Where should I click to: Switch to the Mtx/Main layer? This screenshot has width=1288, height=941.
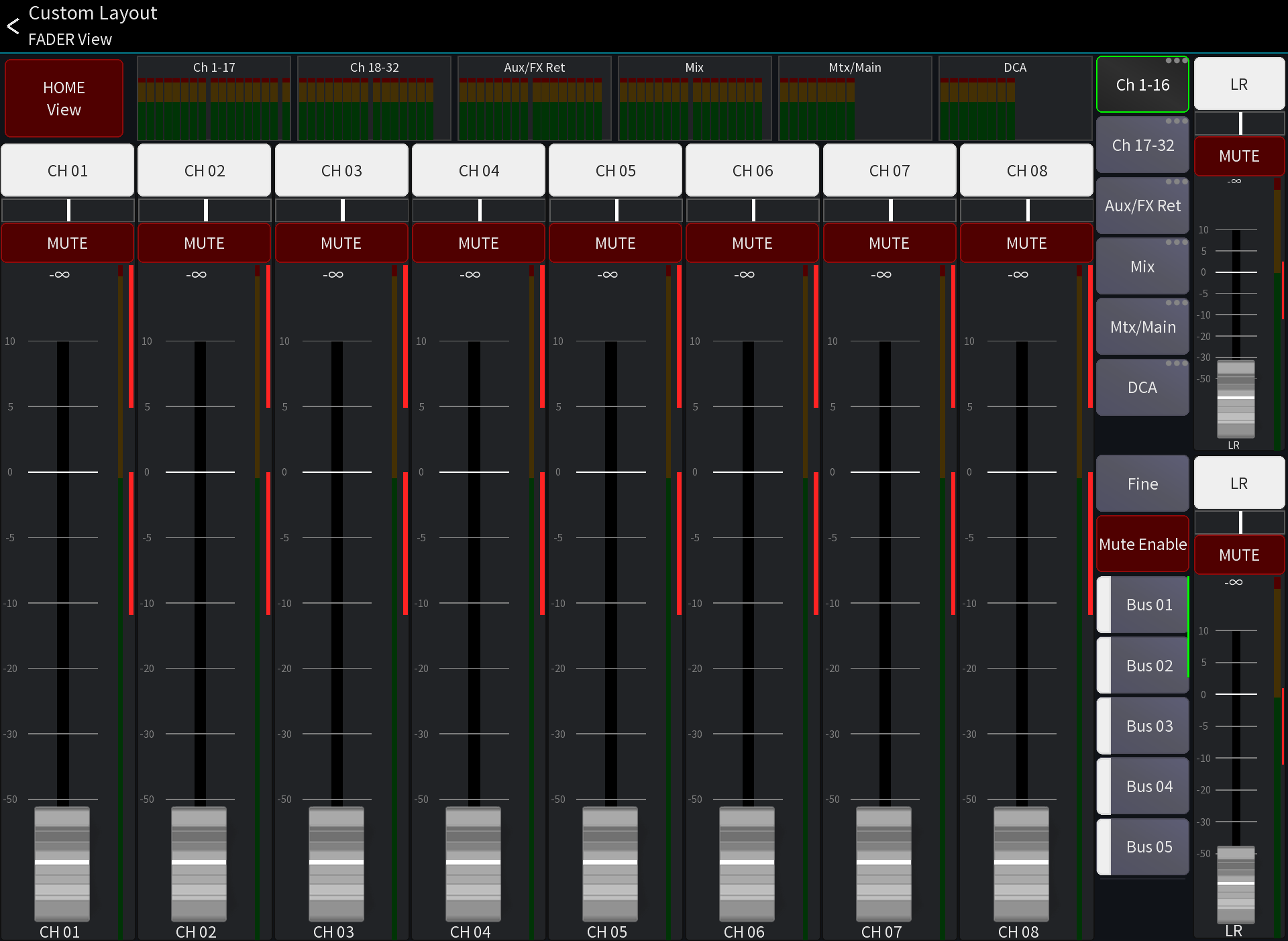pyautogui.click(x=1142, y=327)
